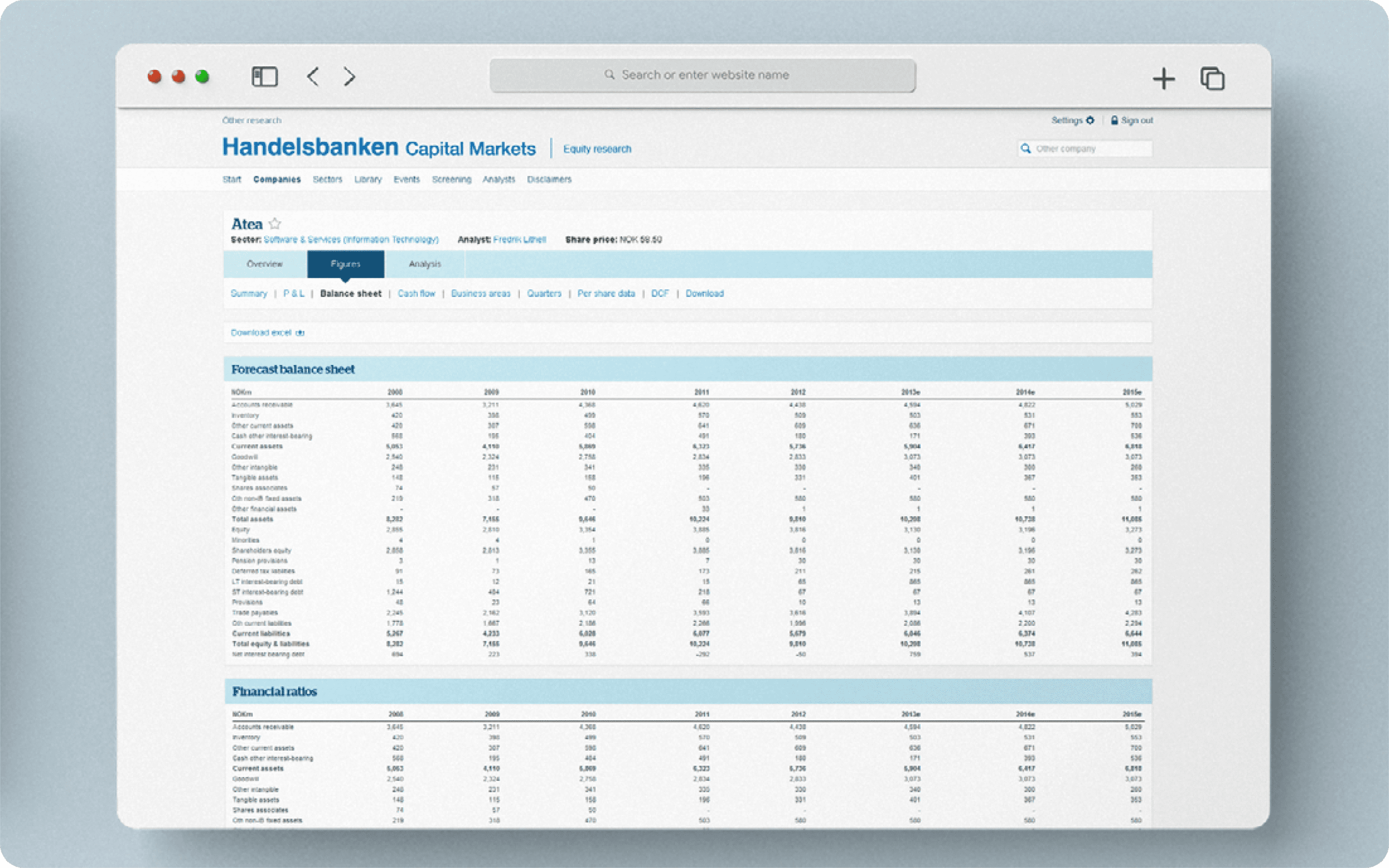Toggle the sidebar icon next to the navigation arrows
The height and width of the screenshot is (868, 1389).
[264, 76]
